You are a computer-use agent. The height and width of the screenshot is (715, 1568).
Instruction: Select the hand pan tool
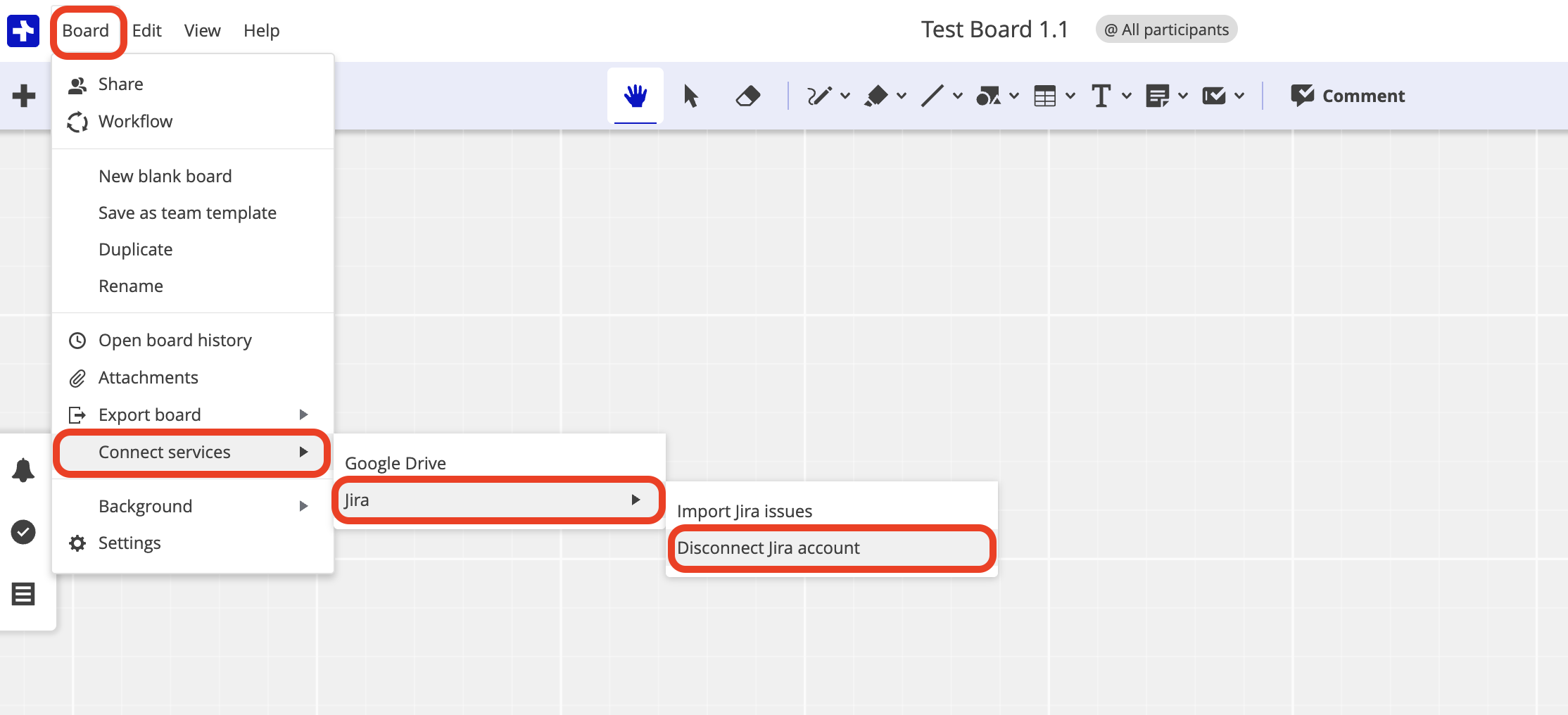pos(635,96)
